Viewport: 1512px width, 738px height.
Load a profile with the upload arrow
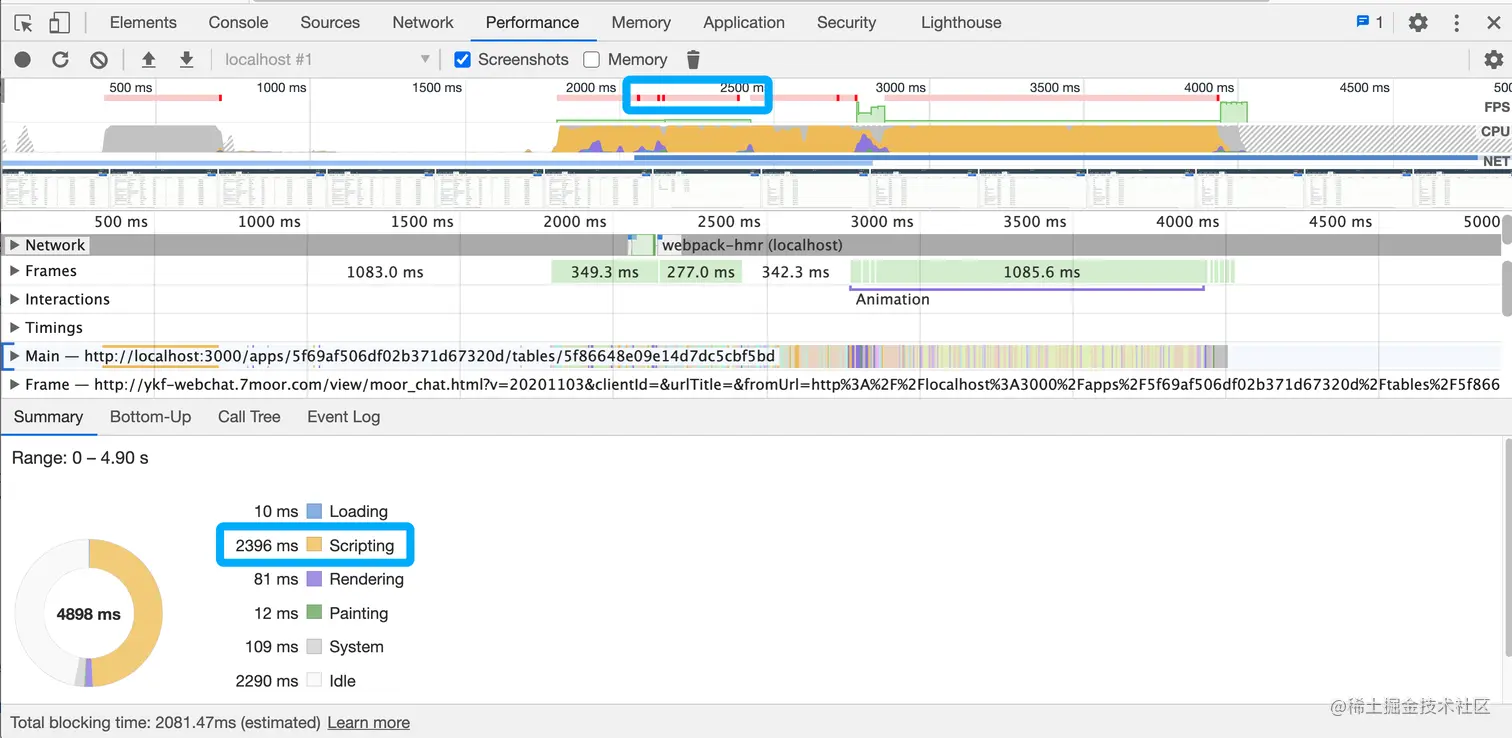(x=148, y=60)
